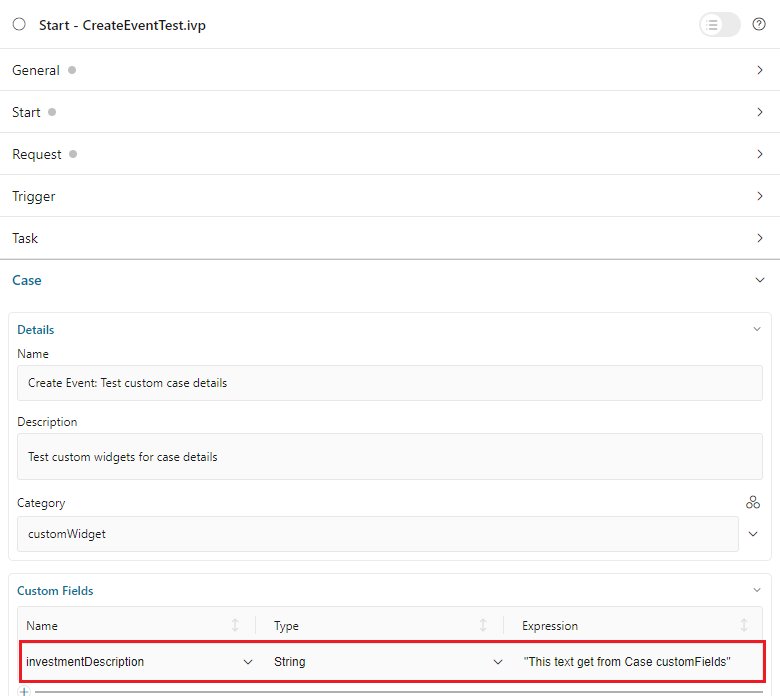
Task: Sort custom fields by Name column
Action: tap(235, 625)
